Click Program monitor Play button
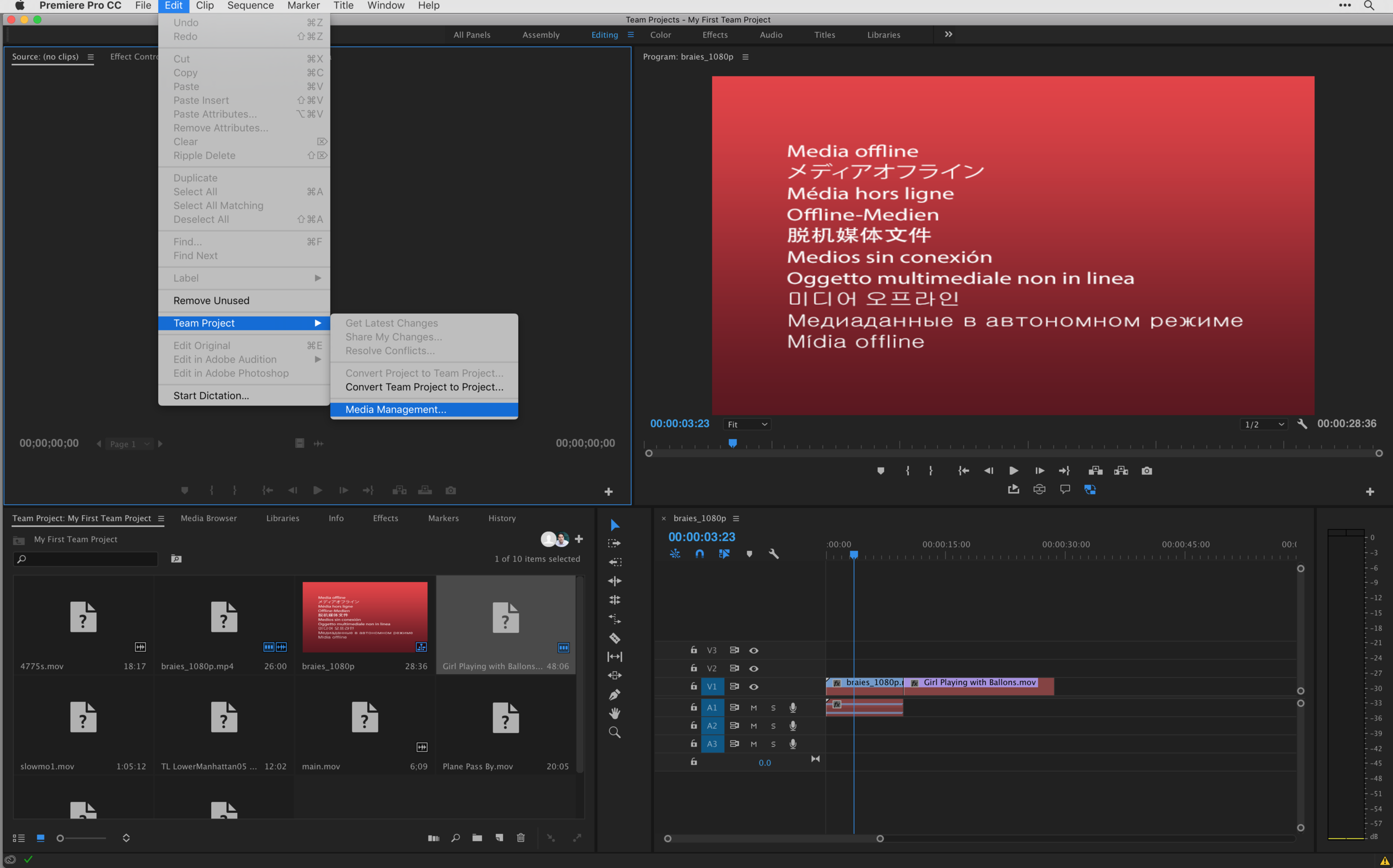 [x=1014, y=471]
